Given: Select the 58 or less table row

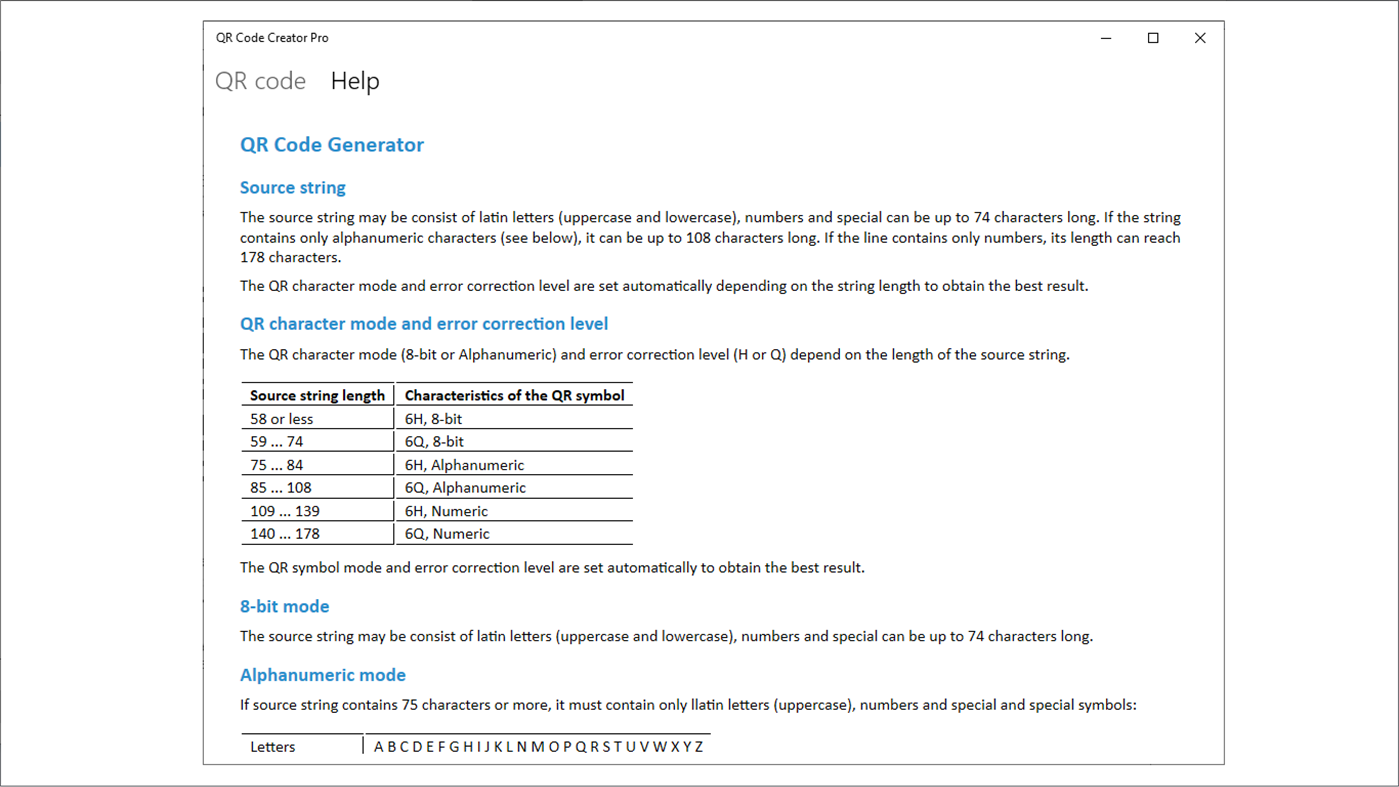Looking at the screenshot, I should pyautogui.click(x=280, y=418).
